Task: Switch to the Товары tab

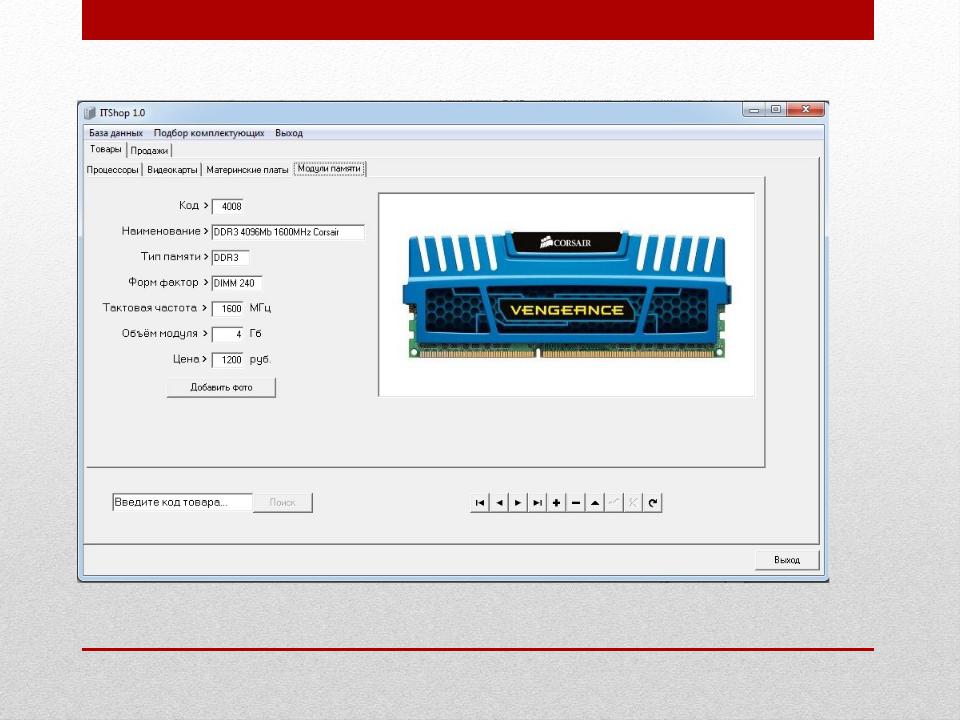Action: coord(105,149)
